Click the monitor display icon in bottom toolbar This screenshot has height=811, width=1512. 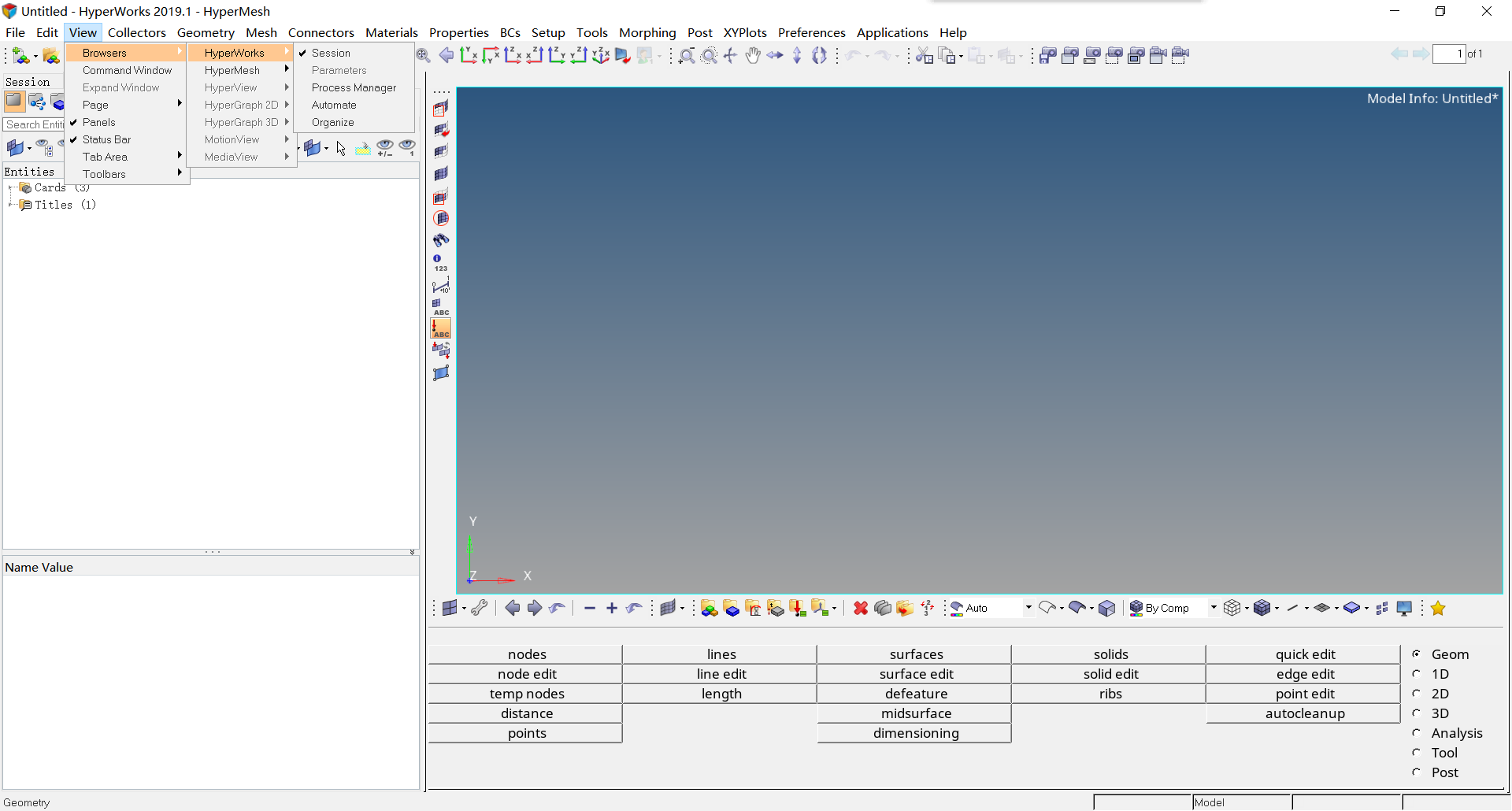(x=1404, y=608)
